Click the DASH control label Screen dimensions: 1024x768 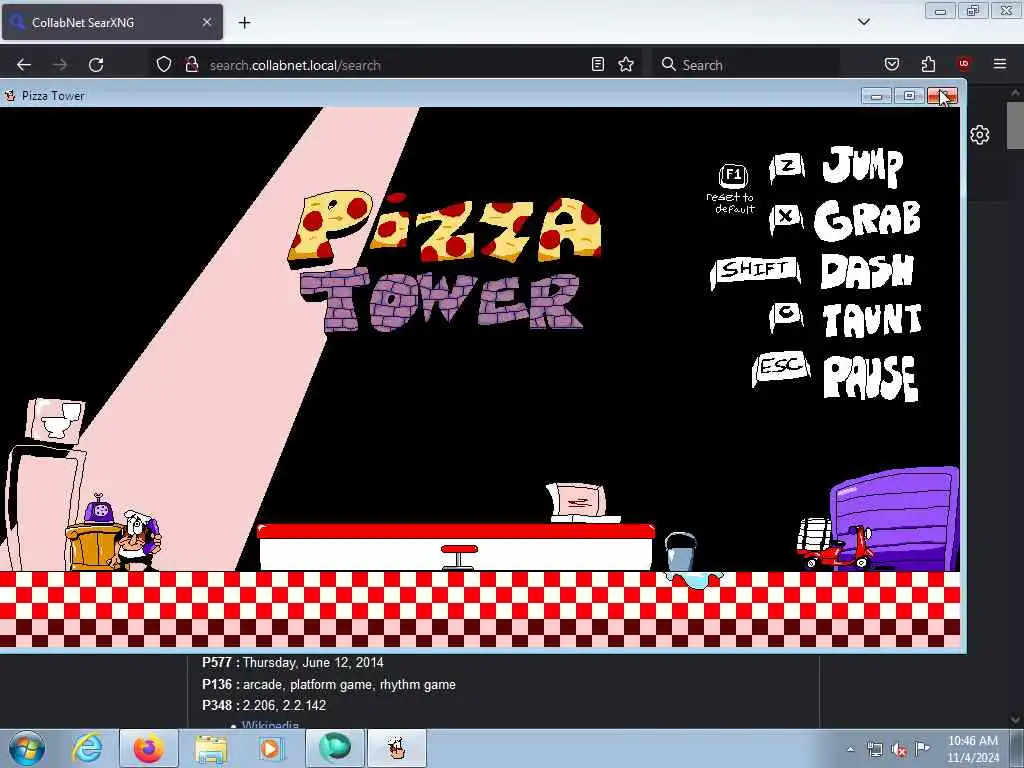(867, 270)
